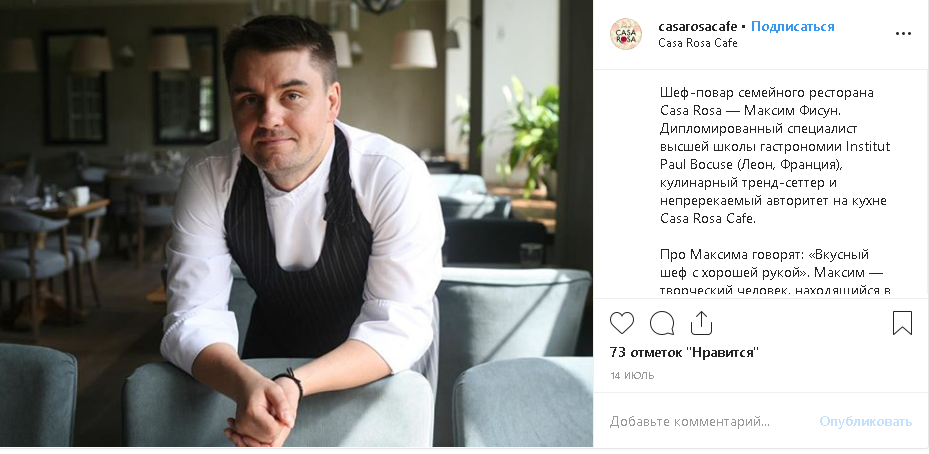The width and height of the screenshot is (929, 454).
Task: Open the post permalink dated 14 июль
Action: [632, 375]
